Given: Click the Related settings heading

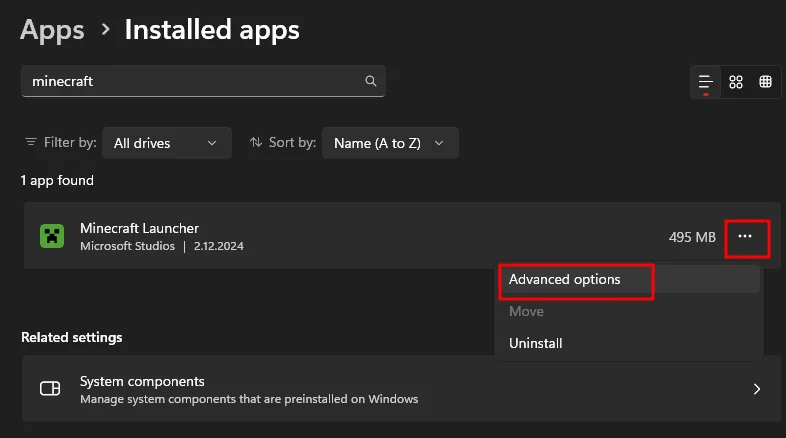Looking at the screenshot, I should pyautogui.click(x=72, y=337).
